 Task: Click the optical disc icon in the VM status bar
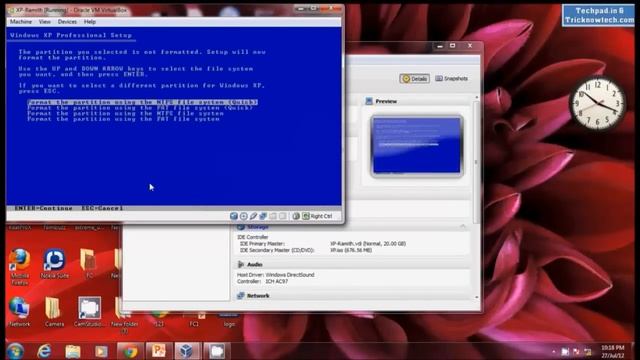click(x=244, y=216)
